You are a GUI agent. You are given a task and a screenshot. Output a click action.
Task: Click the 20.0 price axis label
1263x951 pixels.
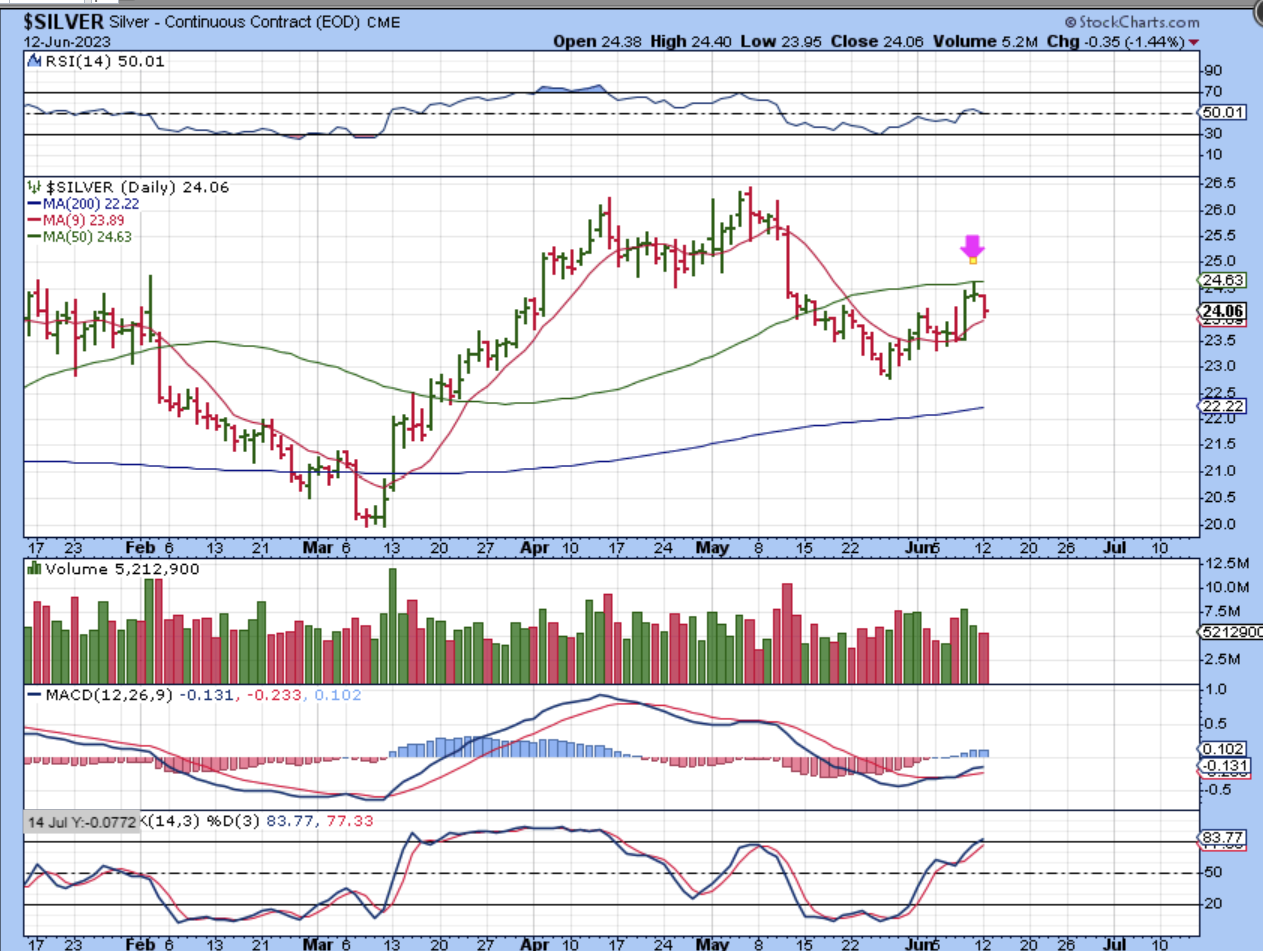1221,524
